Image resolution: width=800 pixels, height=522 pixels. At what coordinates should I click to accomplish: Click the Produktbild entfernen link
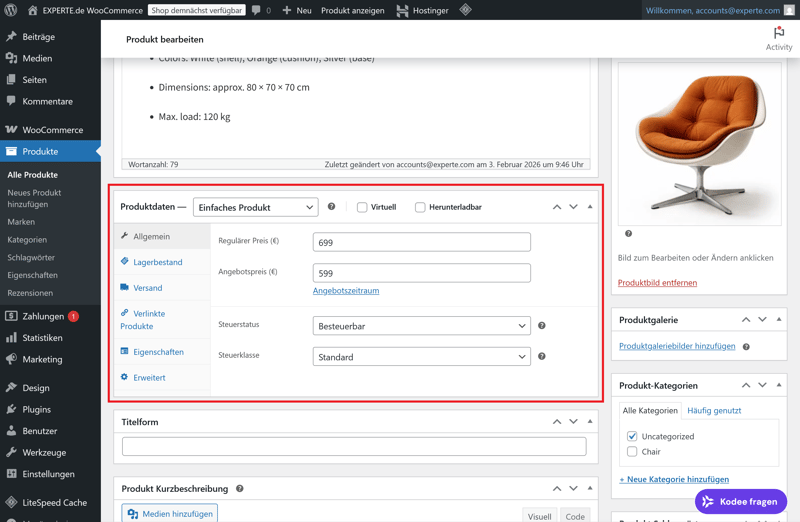click(x=657, y=283)
